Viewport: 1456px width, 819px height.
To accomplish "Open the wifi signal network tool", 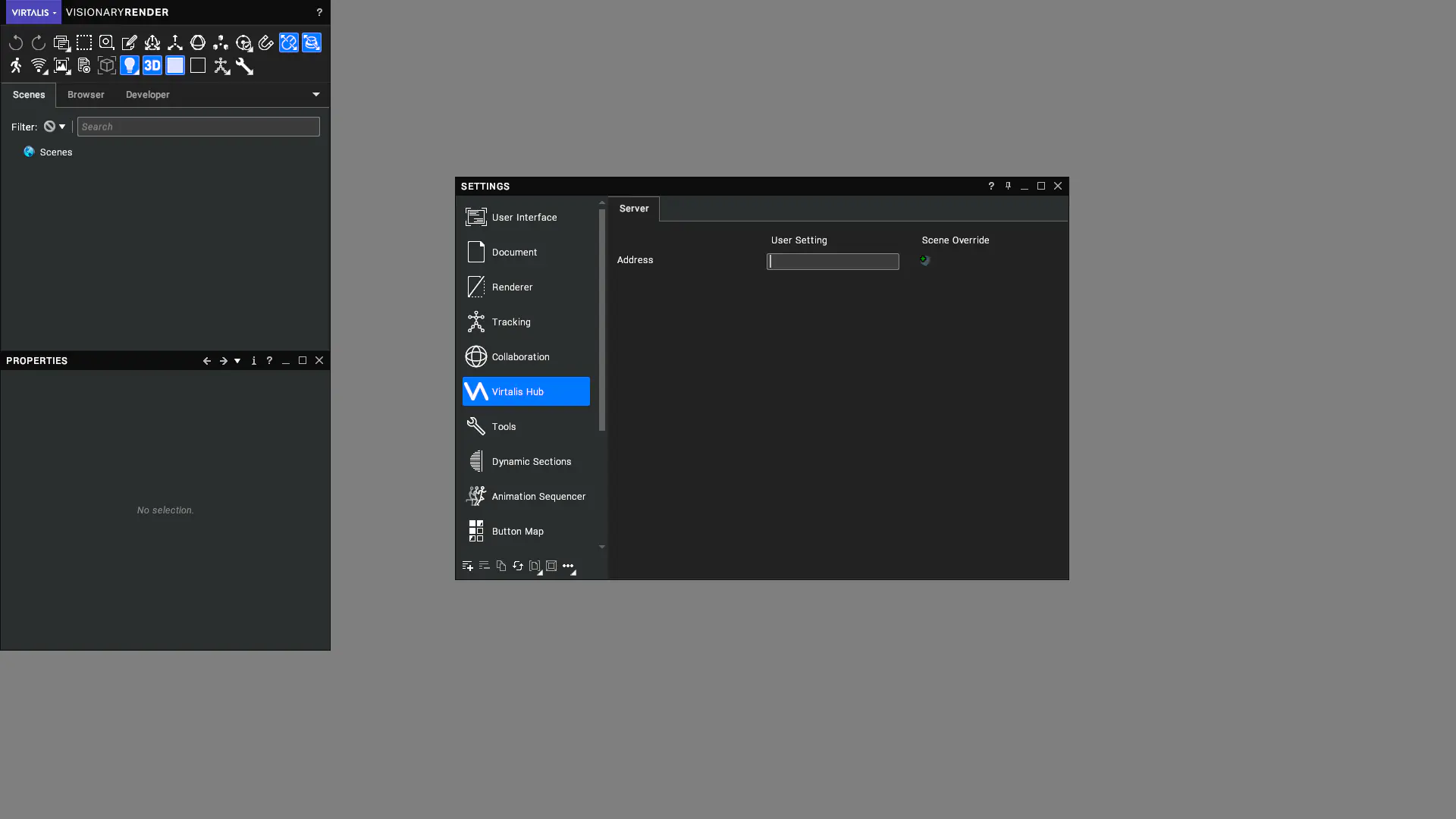I will 39,66.
